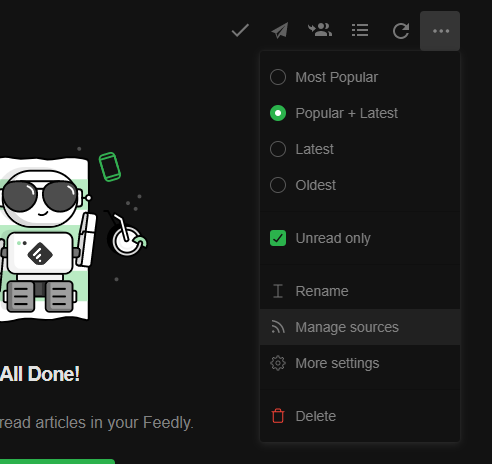Click the RSS icon beside Manage sources
The width and height of the screenshot is (492, 464).
(278, 327)
